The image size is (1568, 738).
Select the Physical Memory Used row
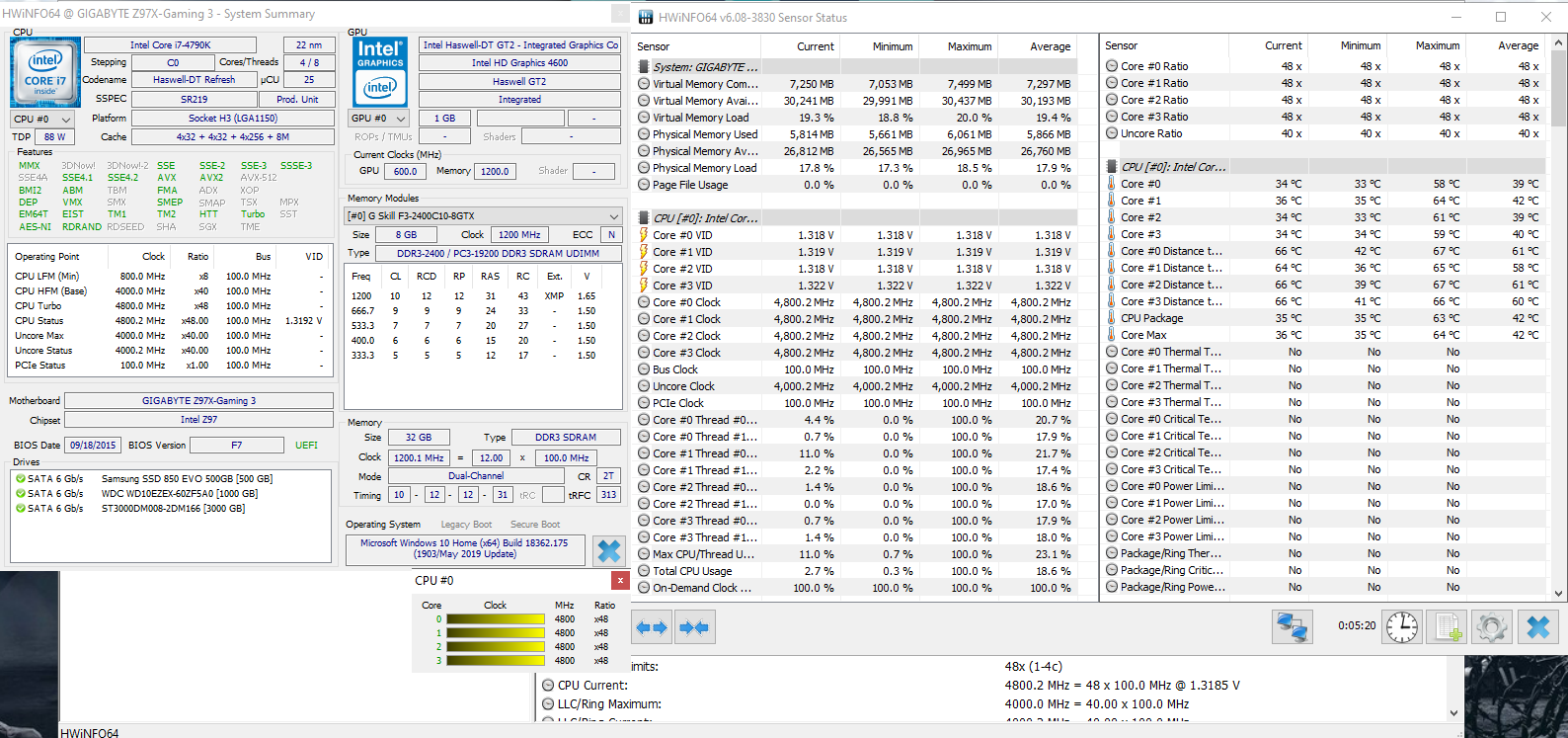855,134
